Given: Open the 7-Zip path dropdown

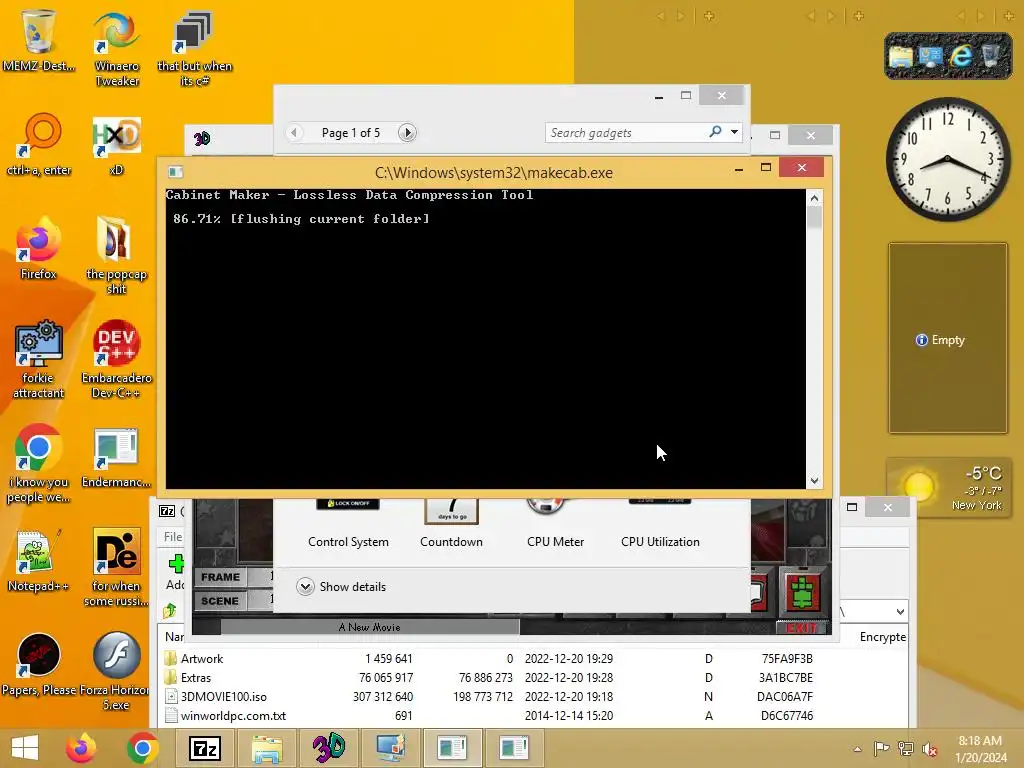Looking at the screenshot, I should pos(900,611).
